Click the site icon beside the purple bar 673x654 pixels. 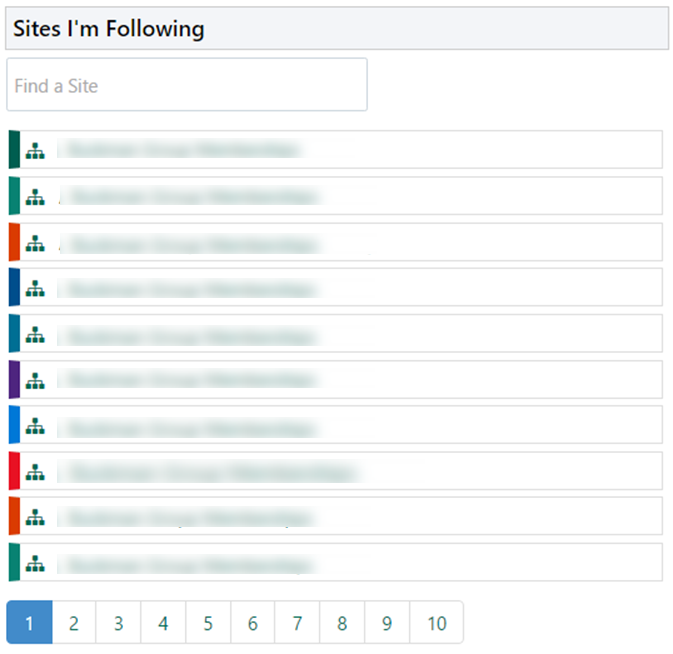[x=35, y=381]
